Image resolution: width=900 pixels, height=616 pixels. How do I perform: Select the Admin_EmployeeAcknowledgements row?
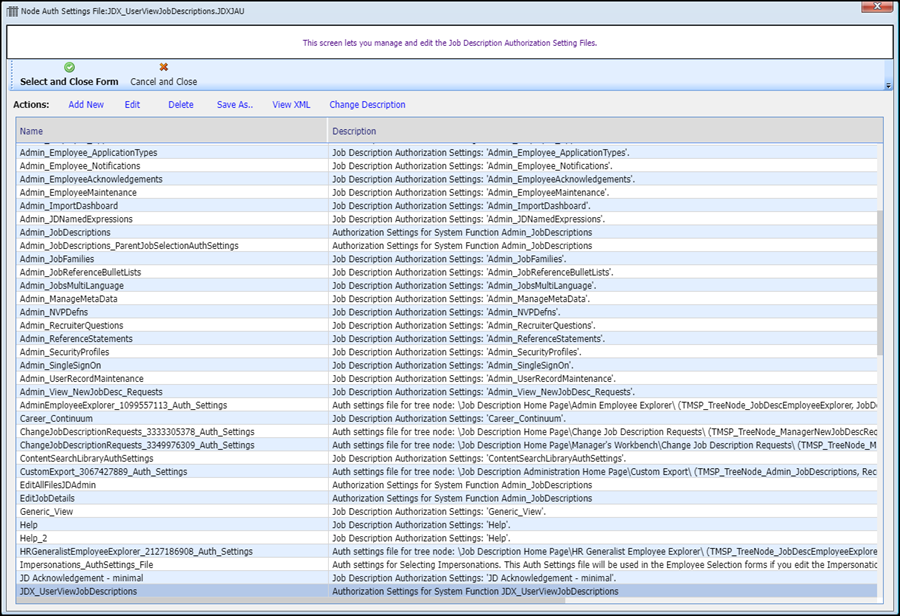point(447,179)
